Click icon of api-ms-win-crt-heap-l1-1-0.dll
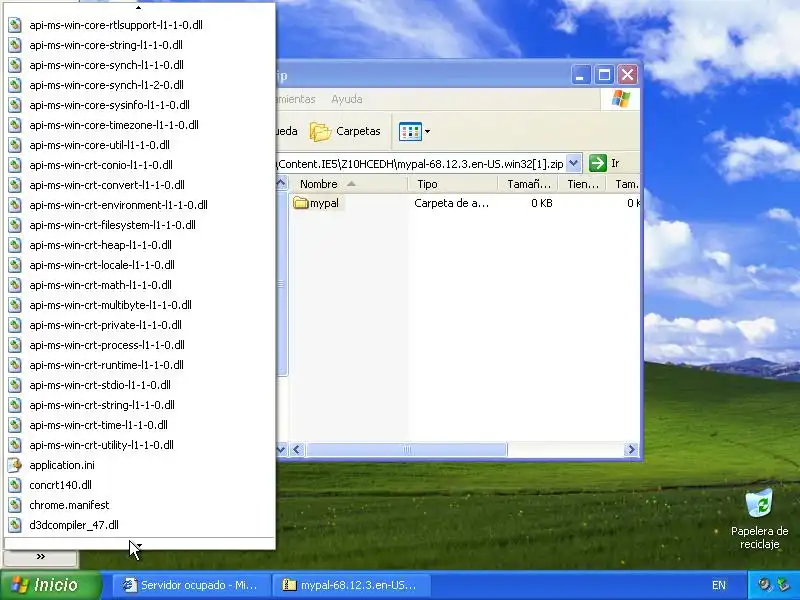Viewport: 800px width, 600px height. point(15,245)
